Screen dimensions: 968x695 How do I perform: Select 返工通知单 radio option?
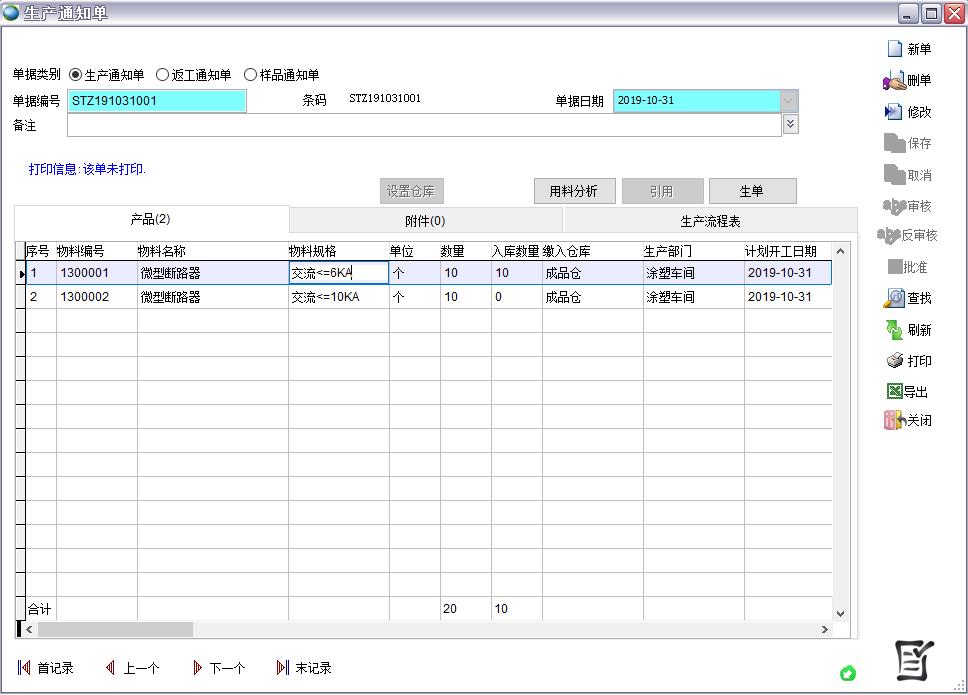(163, 75)
